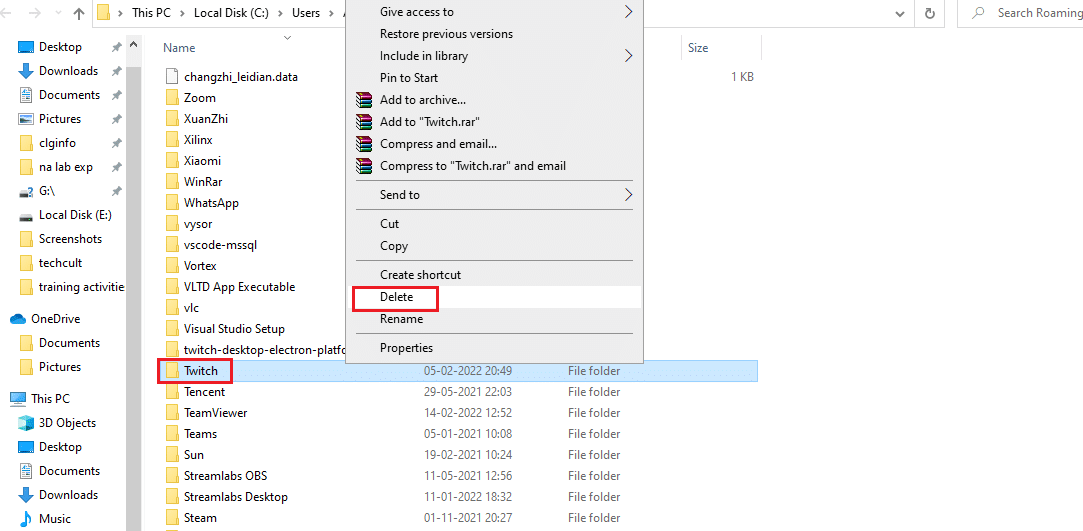Screen dimensions: 1083x531
Task: Click the Zoom folder icon
Action: [x=172, y=98]
